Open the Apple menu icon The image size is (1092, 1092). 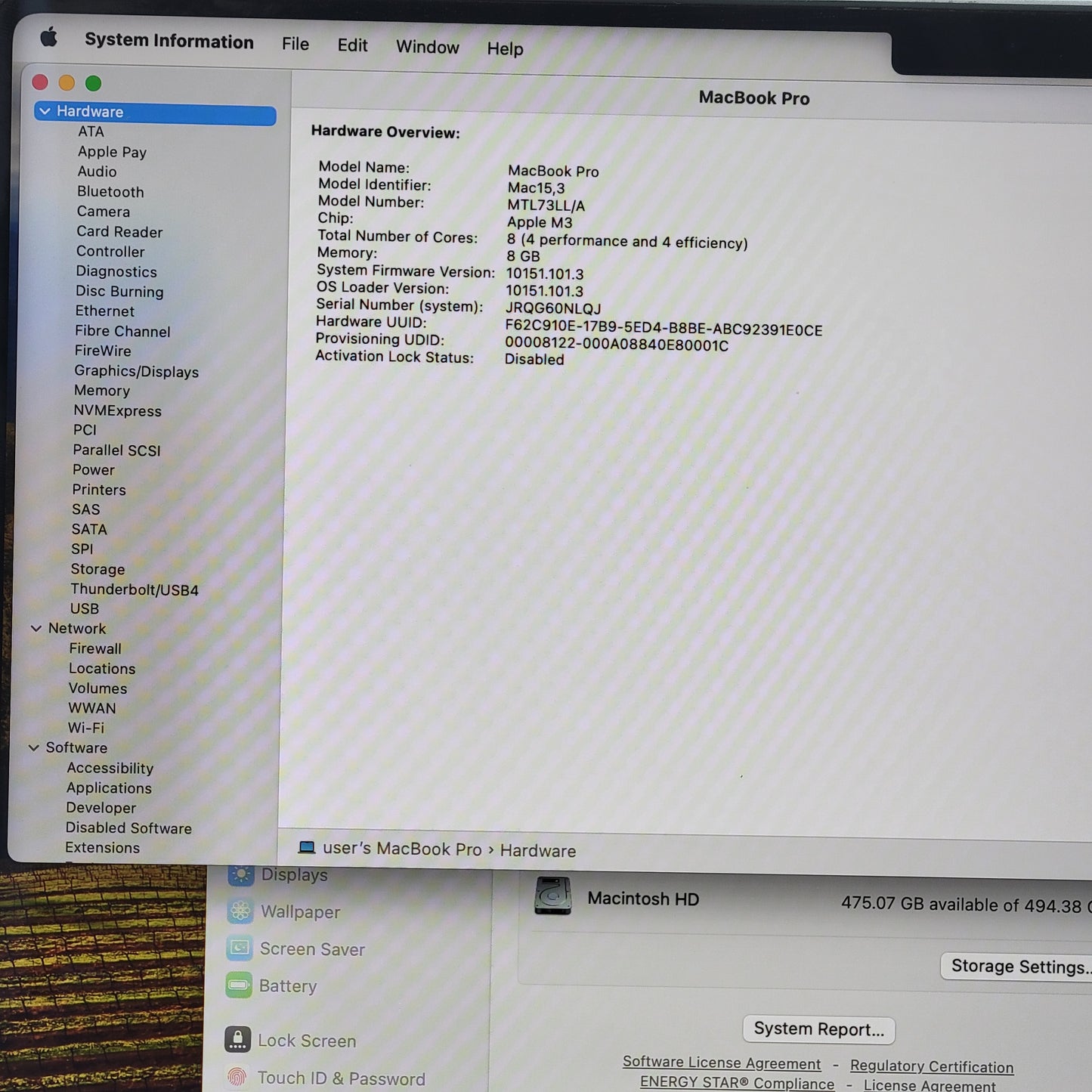click(x=48, y=38)
